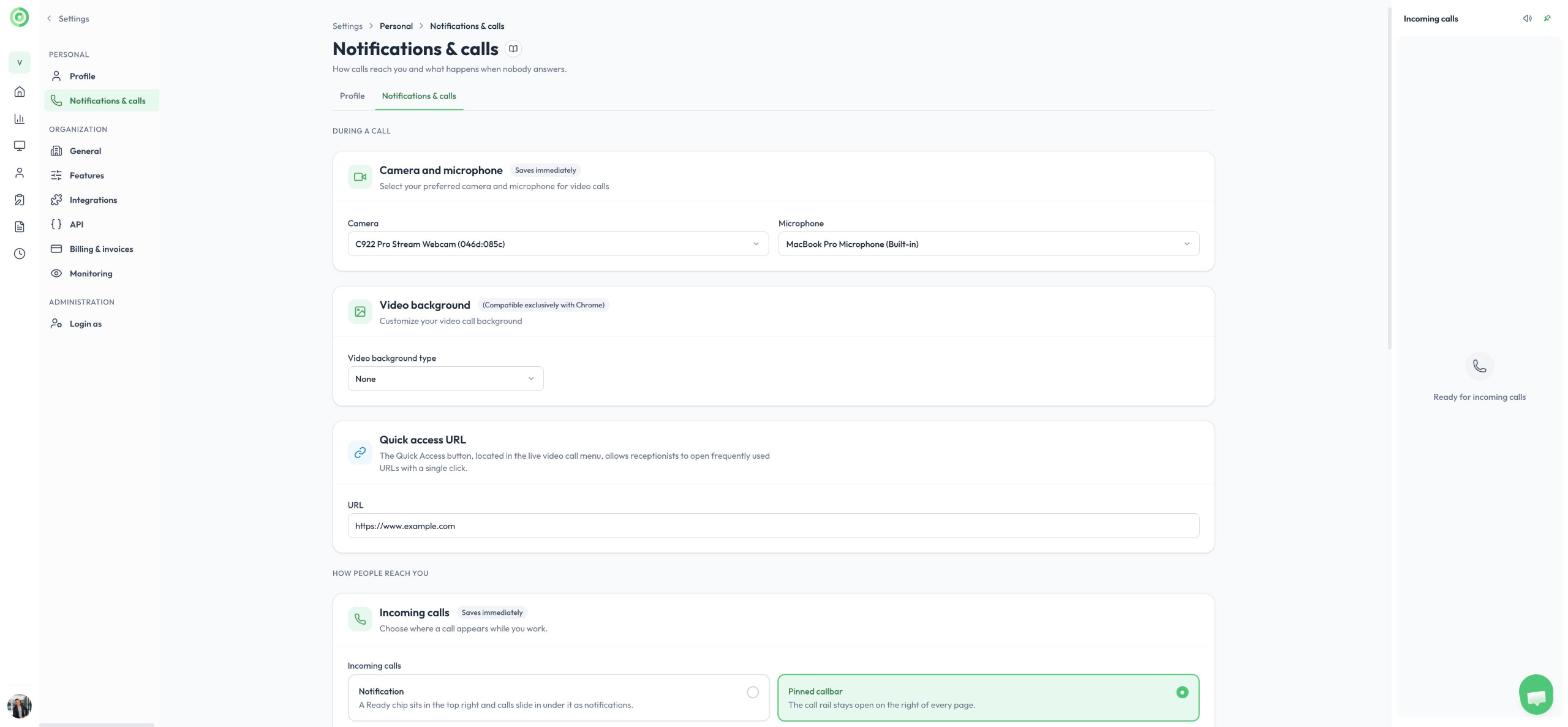
Task: Open Integrations settings in sidebar
Action: point(101,200)
